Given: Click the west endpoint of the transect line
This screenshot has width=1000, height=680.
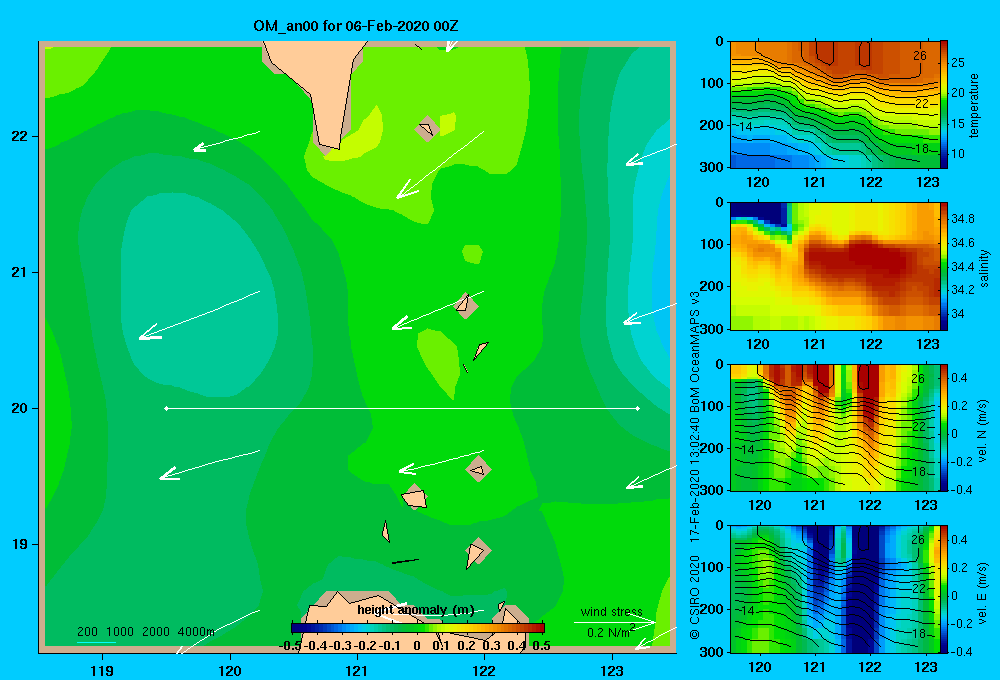Looking at the screenshot, I should click(x=166, y=408).
